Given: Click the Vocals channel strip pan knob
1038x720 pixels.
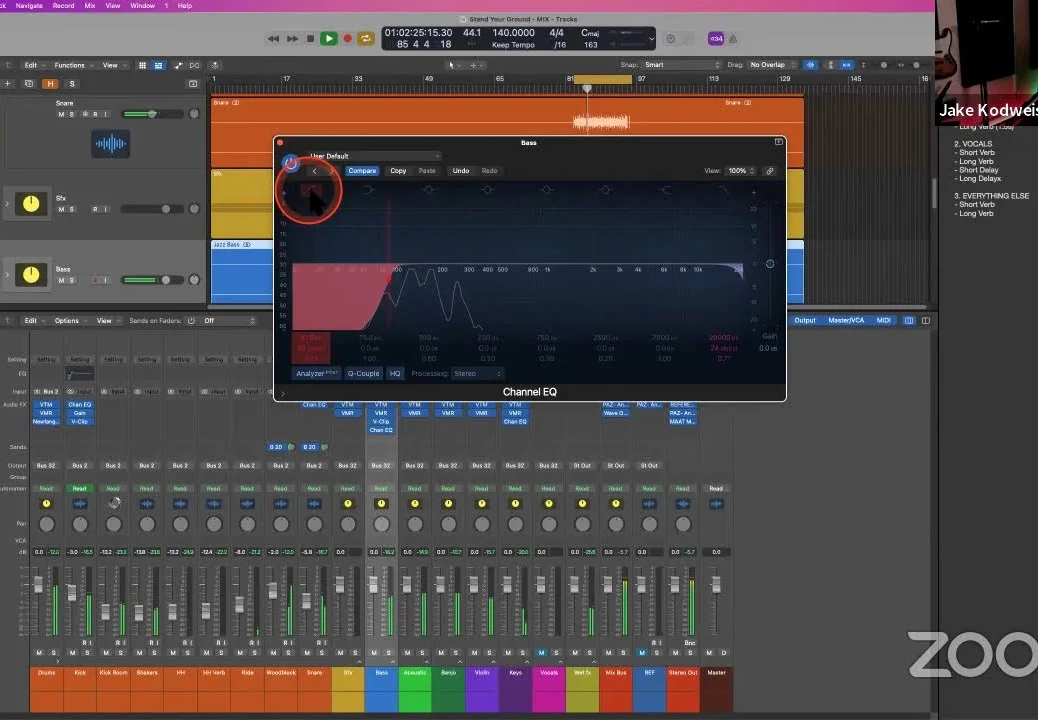Looking at the screenshot, I should click(549, 524).
